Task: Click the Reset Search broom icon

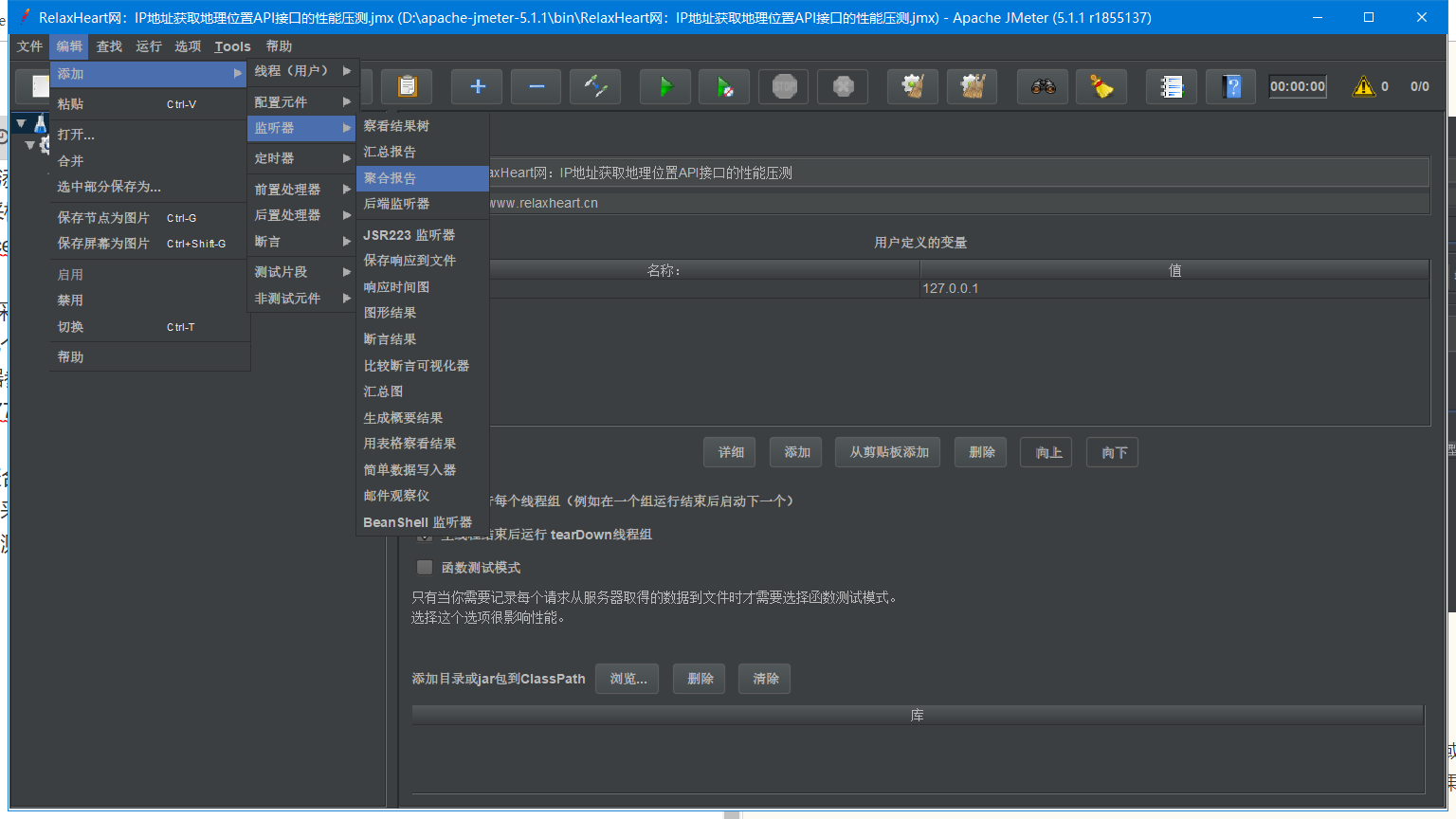Action: [1101, 86]
